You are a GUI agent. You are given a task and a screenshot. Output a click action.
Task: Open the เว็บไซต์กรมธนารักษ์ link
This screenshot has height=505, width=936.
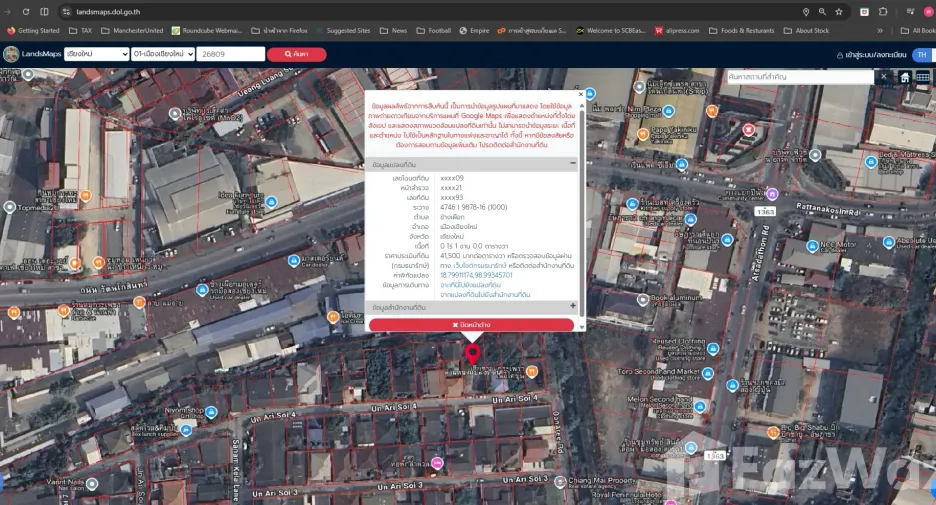coord(479,265)
